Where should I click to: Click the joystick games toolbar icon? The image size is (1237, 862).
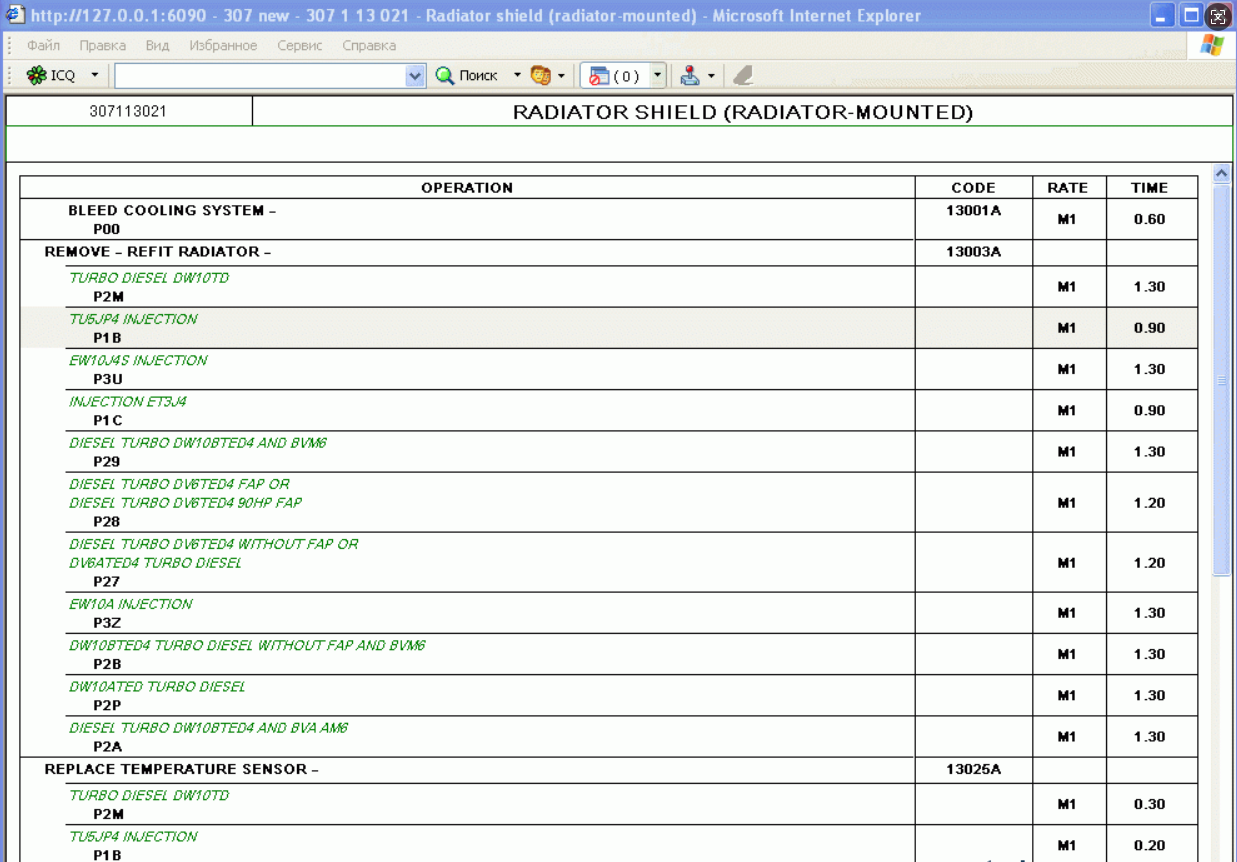coord(690,76)
